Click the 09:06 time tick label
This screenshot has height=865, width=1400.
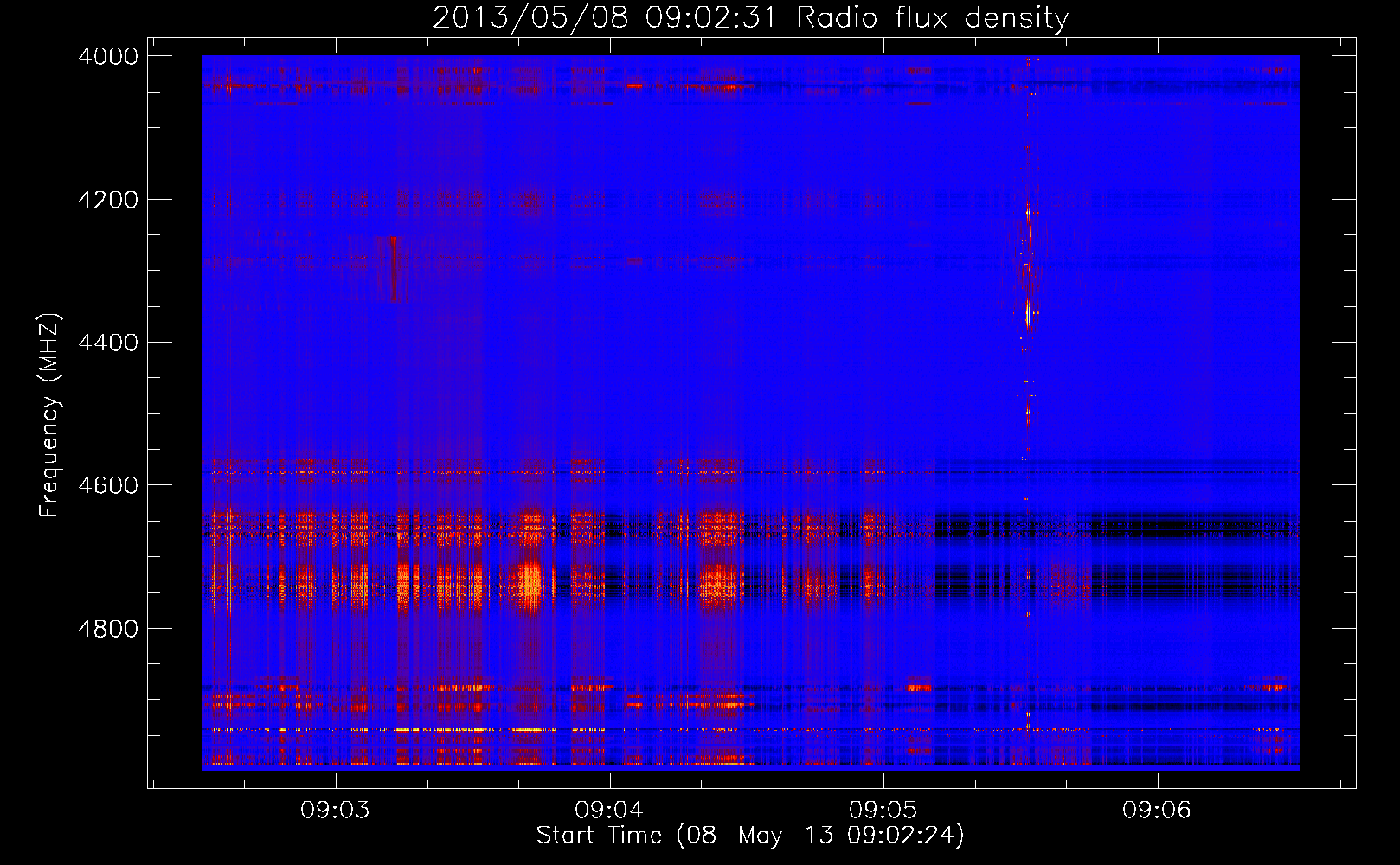pyautogui.click(x=1157, y=811)
